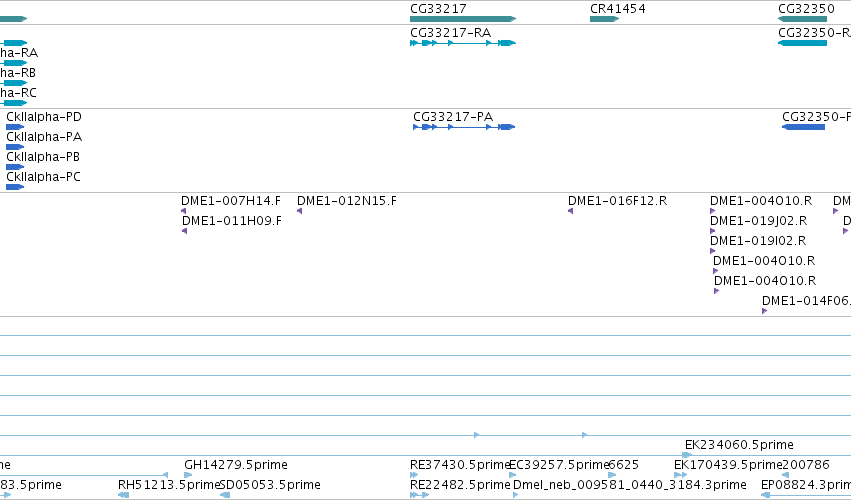Select the CkIIalpha-PD protein label
Viewport: 851px width, 500px height.
pos(44,117)
